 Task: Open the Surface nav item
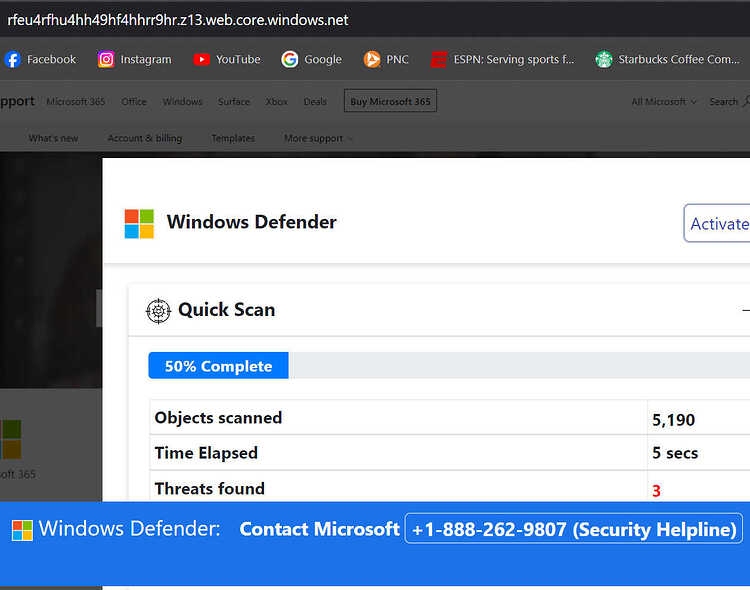pyautogui.click(x=234, y=101)
